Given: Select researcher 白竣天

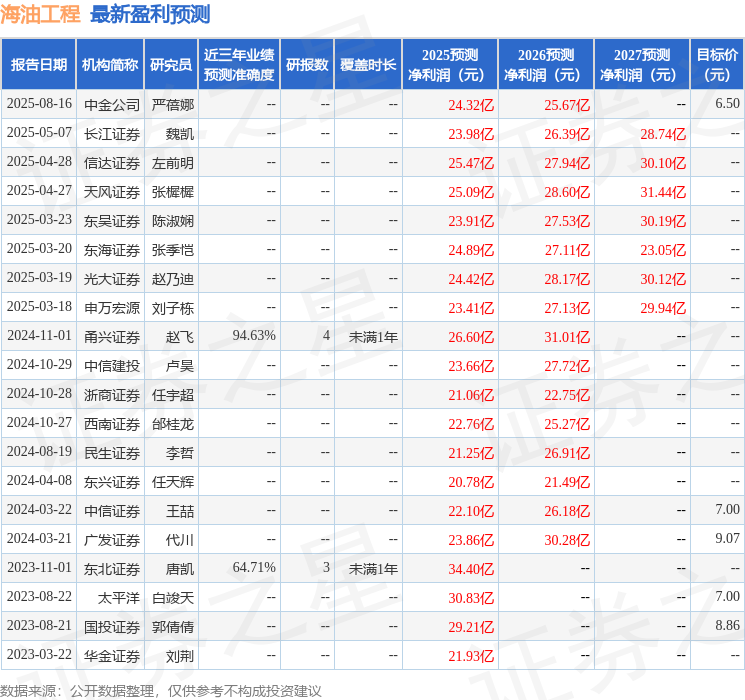Looking at the screenshot, I should (172, 598).
